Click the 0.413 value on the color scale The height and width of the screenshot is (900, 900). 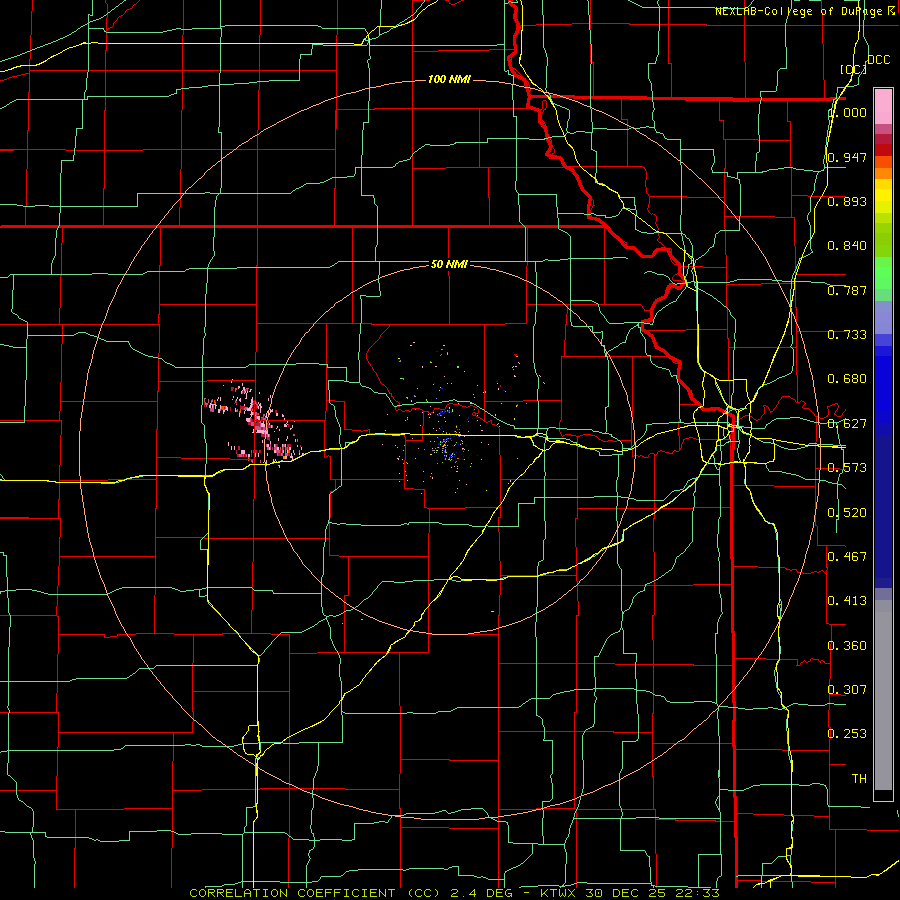pos(847,601)
